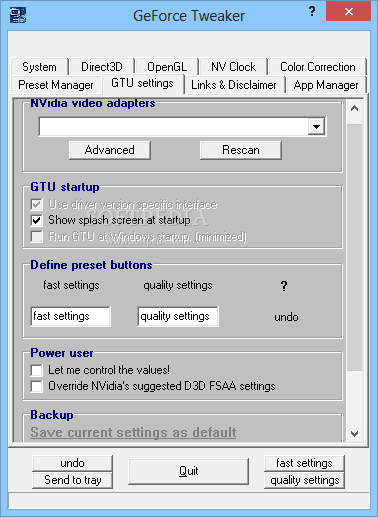Viewport: 378px width, 517px height.
Task: Open the Links & Disclaimer tab
Action: [234, 85]
